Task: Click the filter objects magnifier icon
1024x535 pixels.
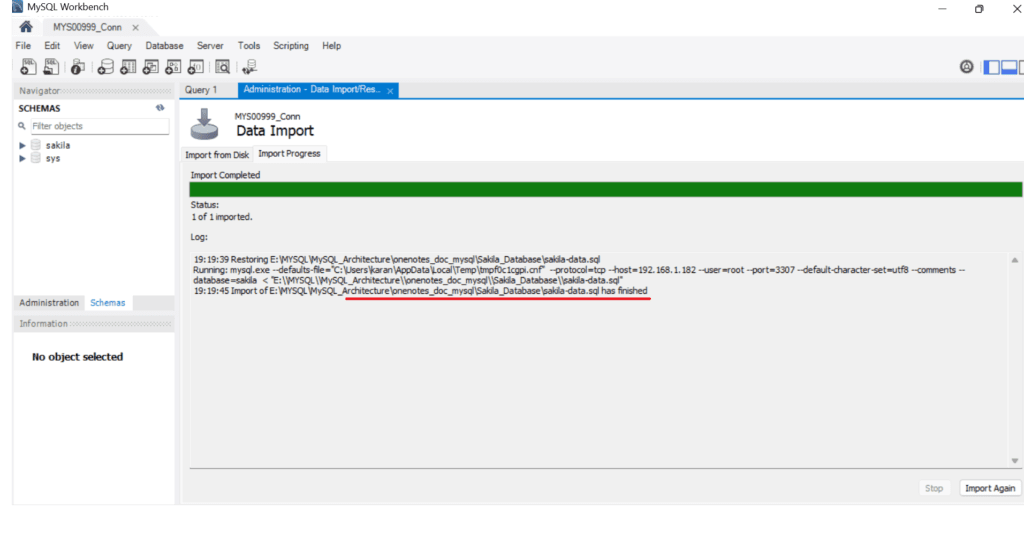Action: pos(22,126)
